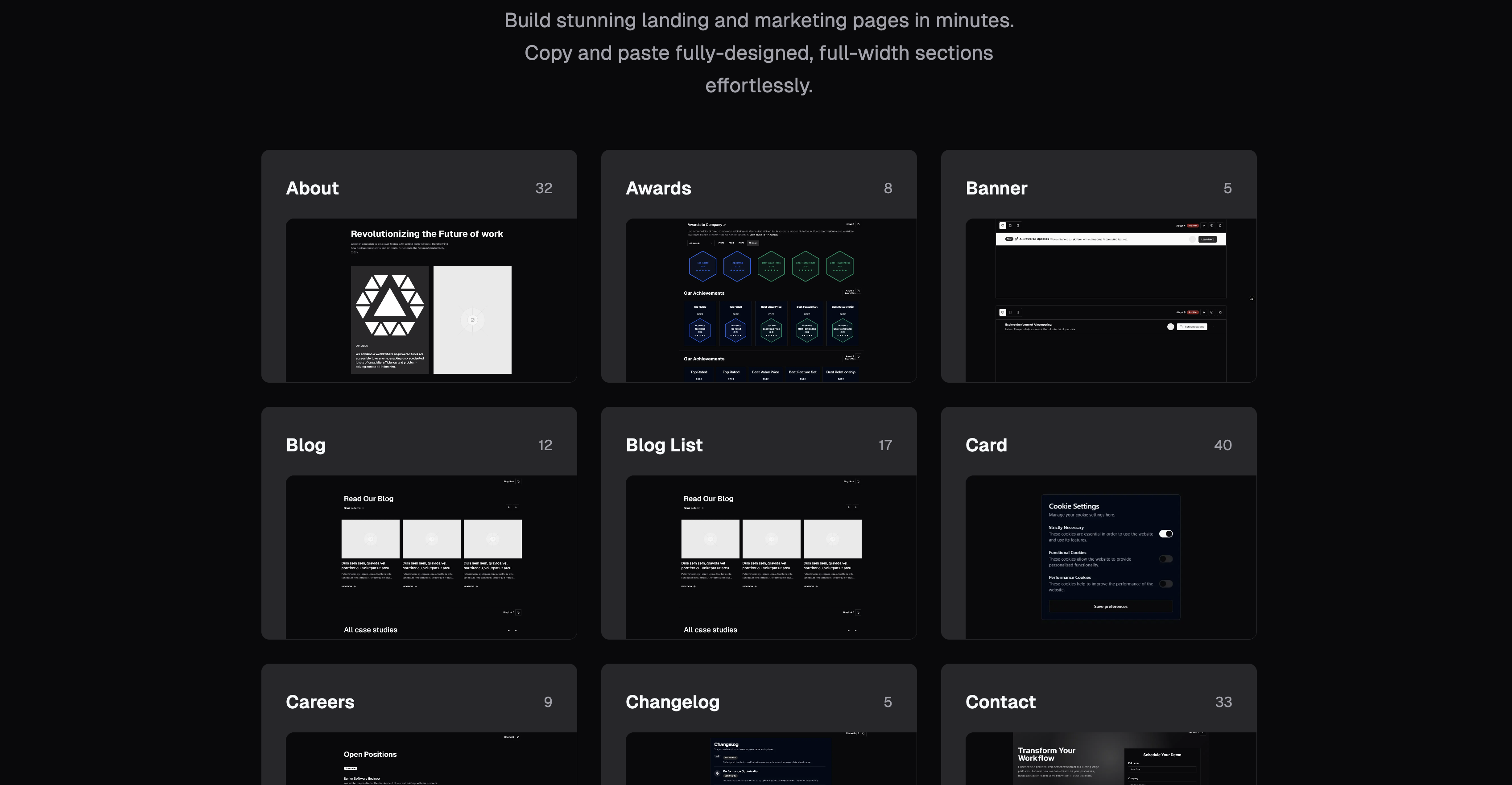This screenshot has height=785, width=1512.
Task: Click the Save preferences button
Action: tap(1111, 607)
